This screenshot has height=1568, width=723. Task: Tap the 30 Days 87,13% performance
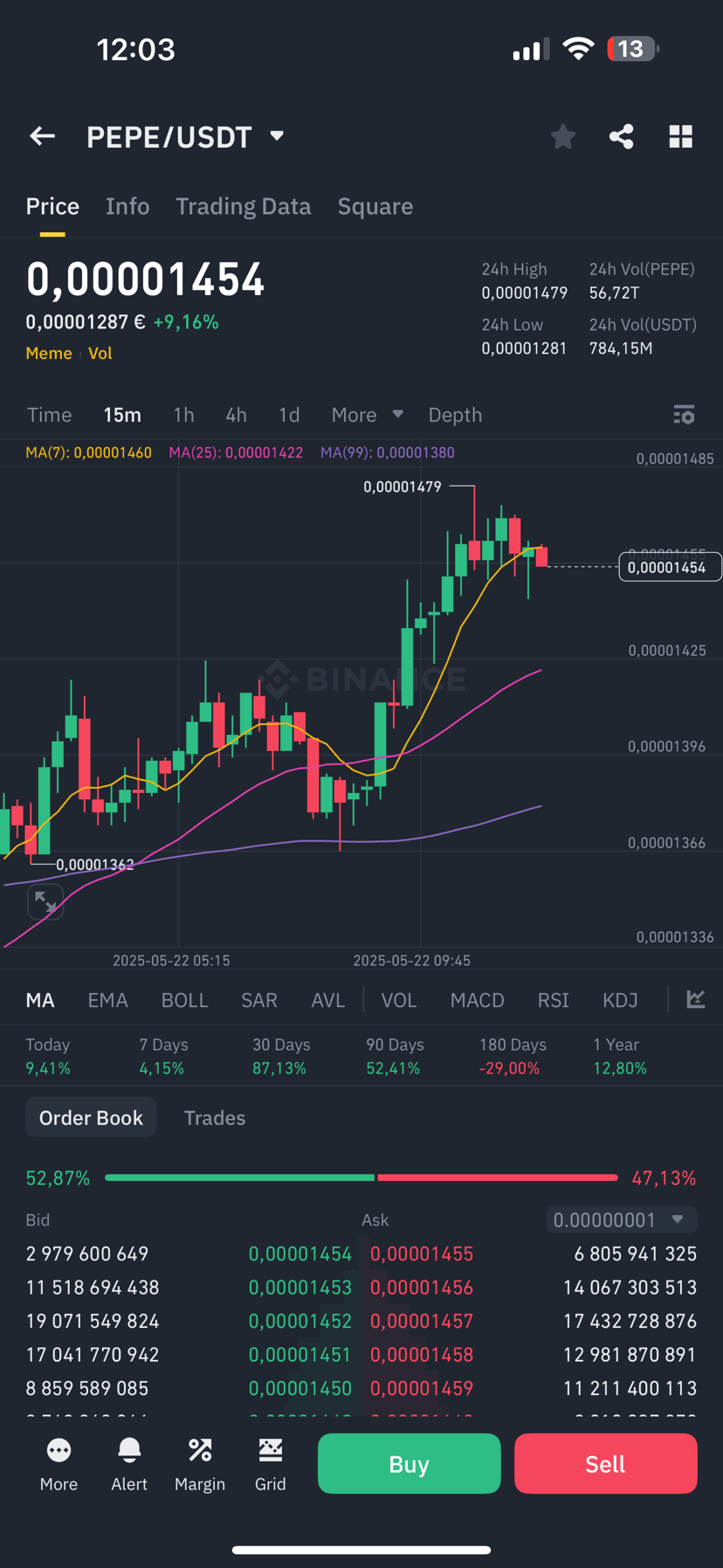click(279, 1056)
